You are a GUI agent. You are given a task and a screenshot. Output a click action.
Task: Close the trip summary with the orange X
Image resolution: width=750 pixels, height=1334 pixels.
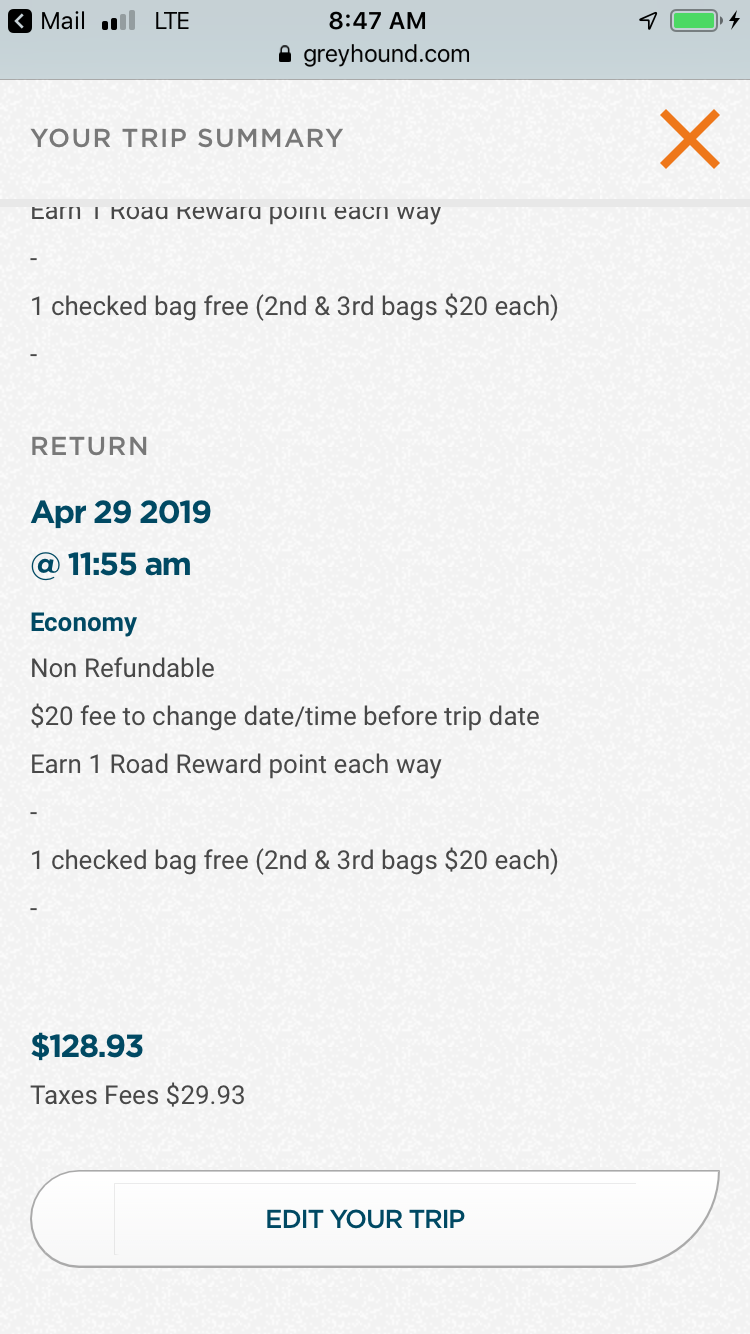(x=689, y=139)
